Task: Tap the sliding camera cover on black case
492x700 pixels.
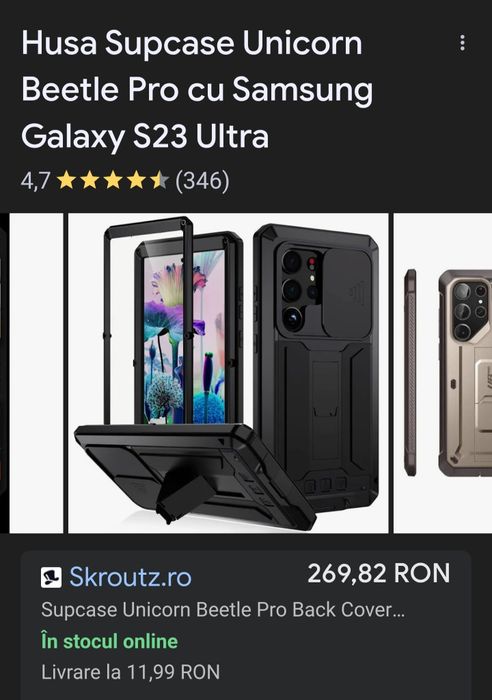Action: click(347, 292)
